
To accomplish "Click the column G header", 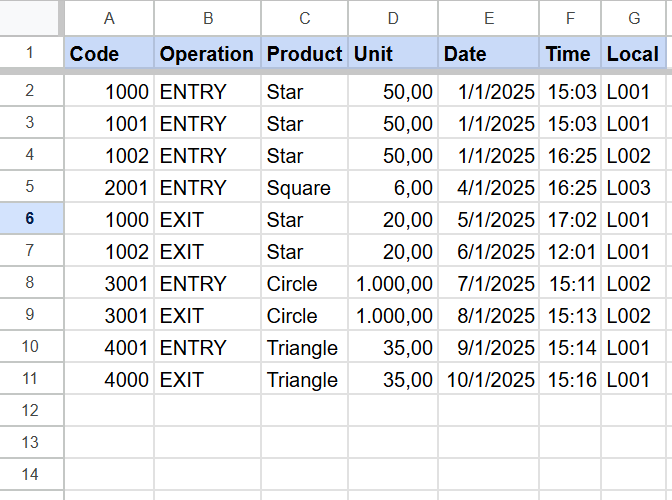I will 635,18.
